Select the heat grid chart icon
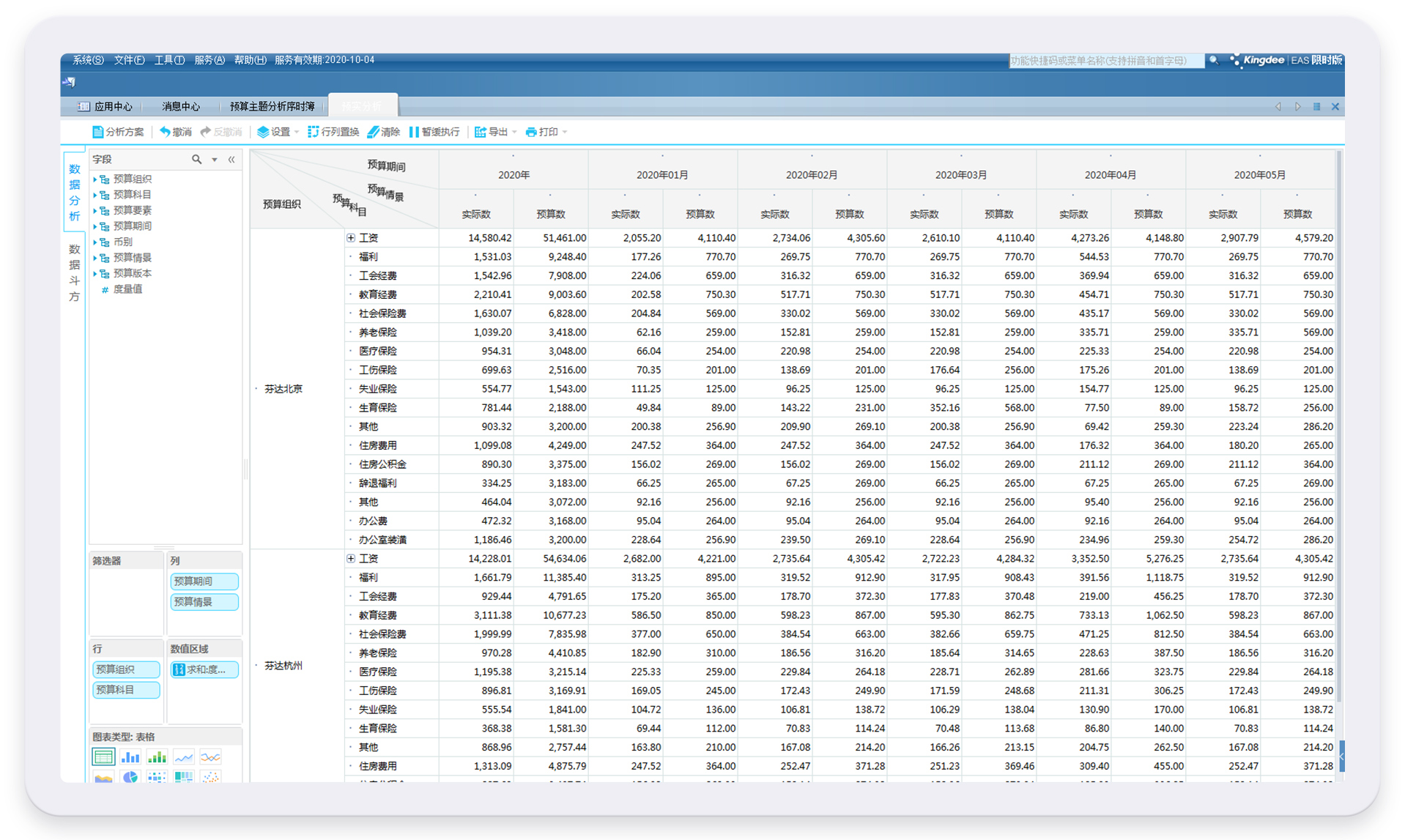The image size is (1405, 840). coord(157,777)
